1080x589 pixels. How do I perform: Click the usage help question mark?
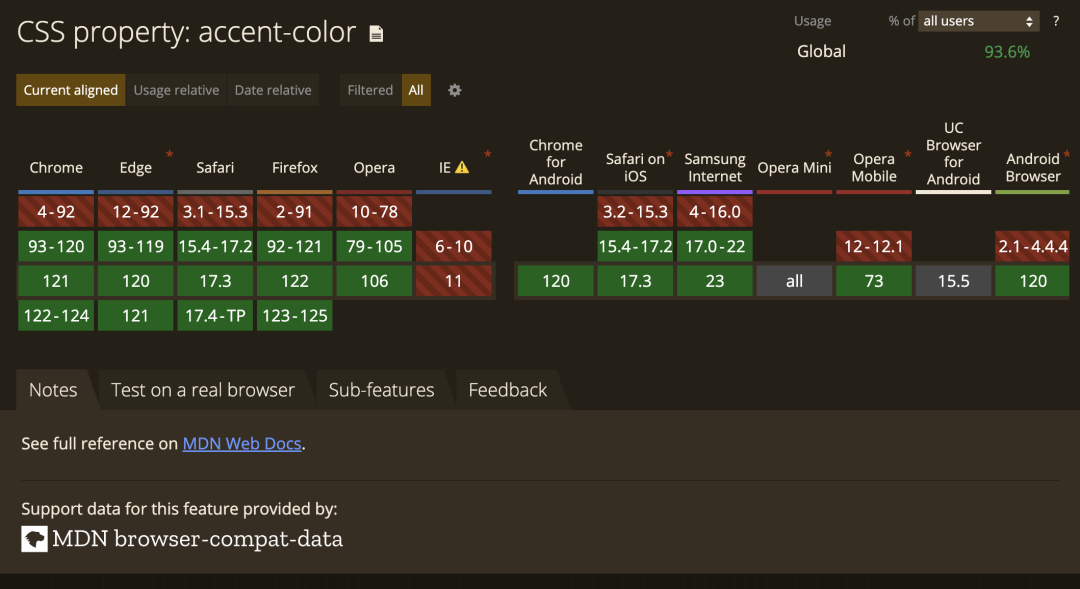[1056, 21]
